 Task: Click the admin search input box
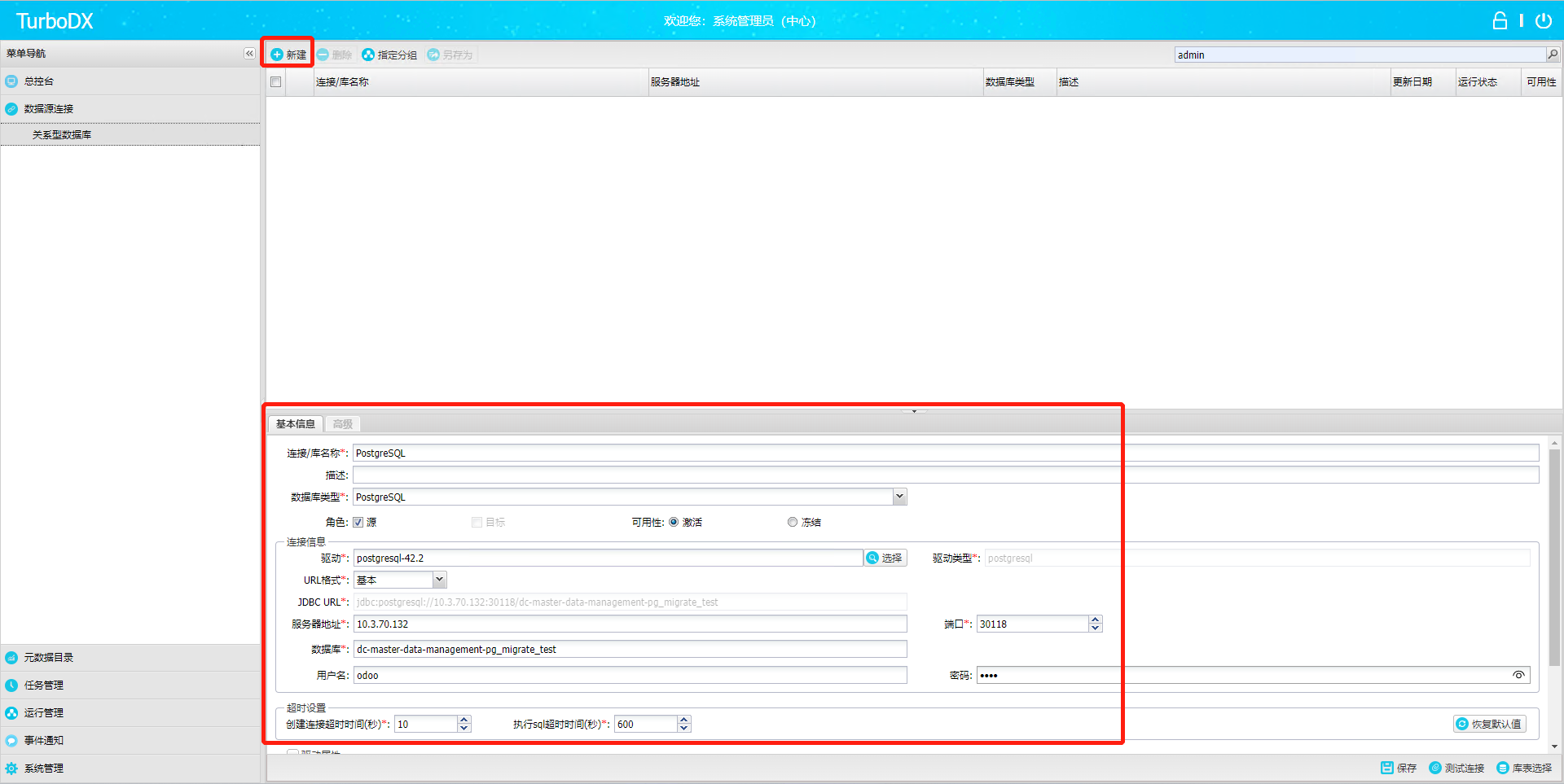pos(1360,55)
